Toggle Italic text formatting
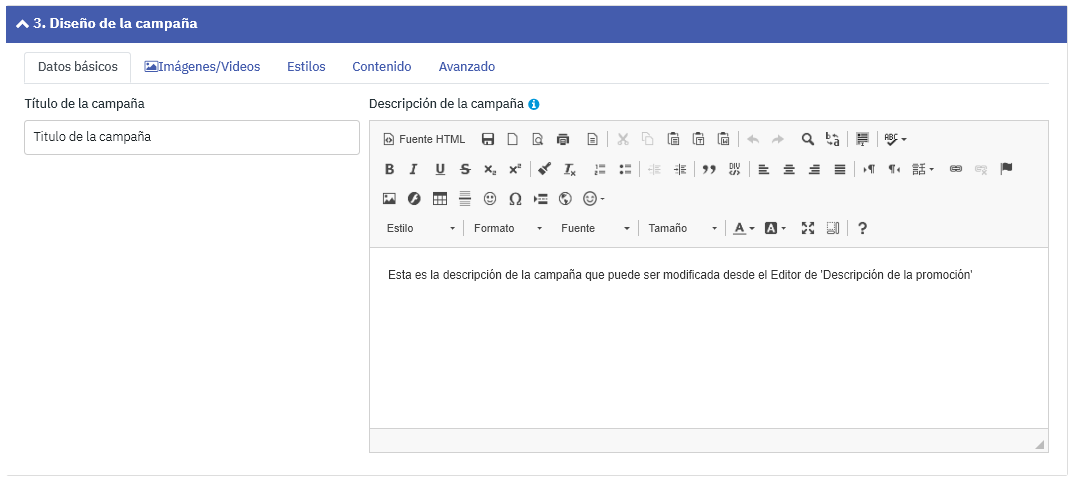1078x482 pixels. pos(413,169)
